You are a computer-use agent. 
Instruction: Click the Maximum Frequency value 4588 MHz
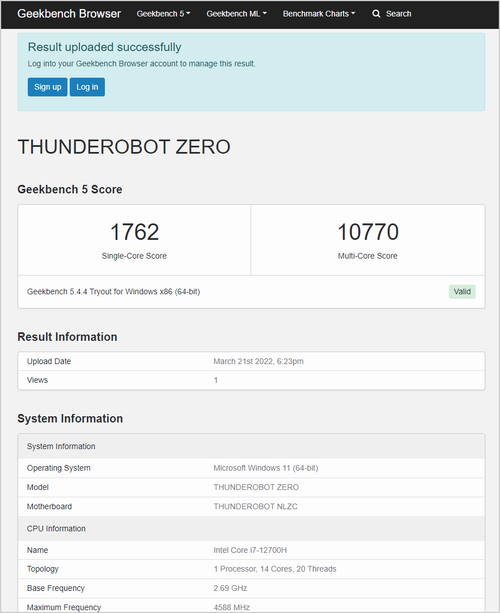coord(231,607)
